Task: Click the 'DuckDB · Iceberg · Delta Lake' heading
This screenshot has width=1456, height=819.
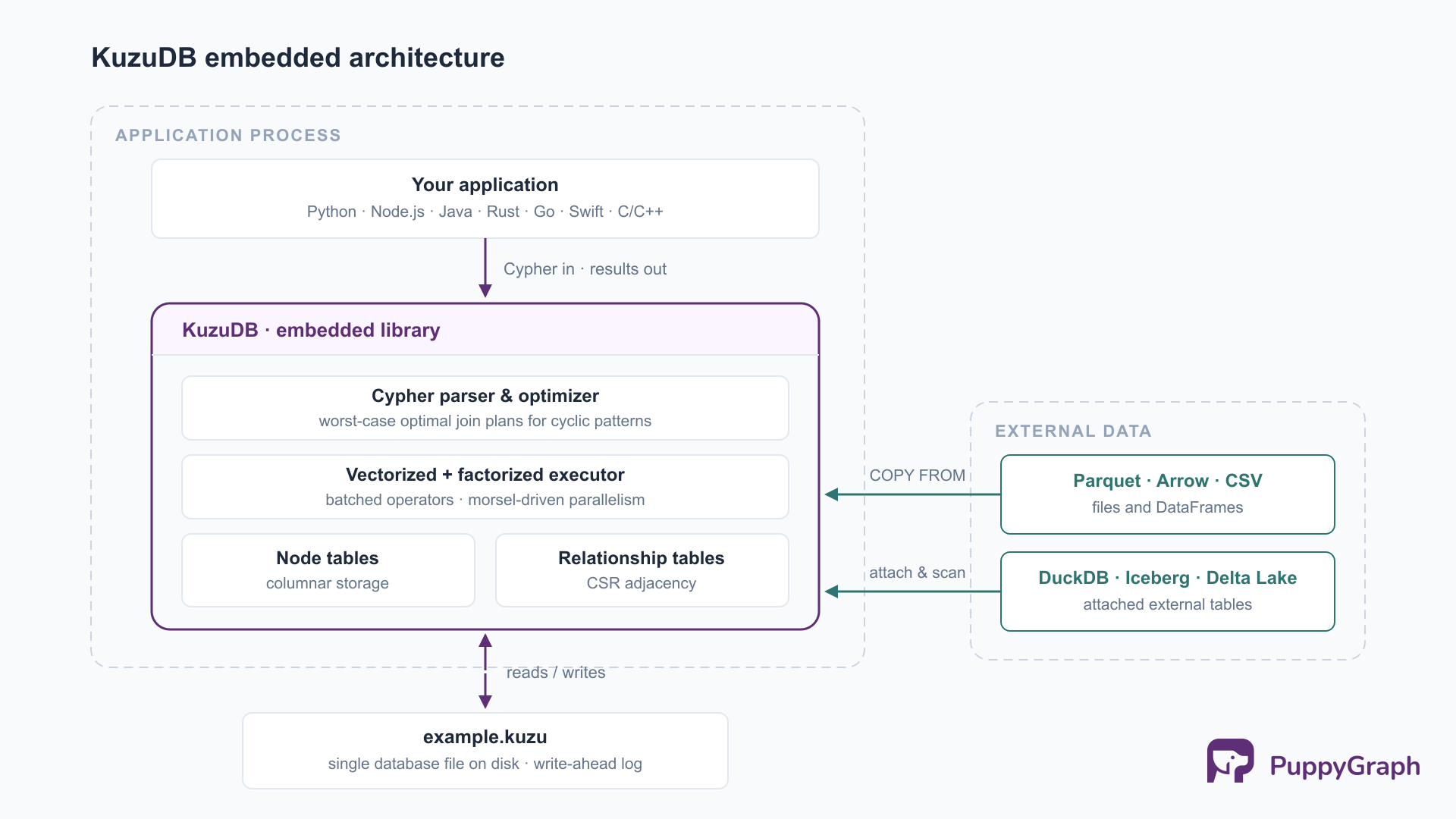Action: tap(1168, 577)
